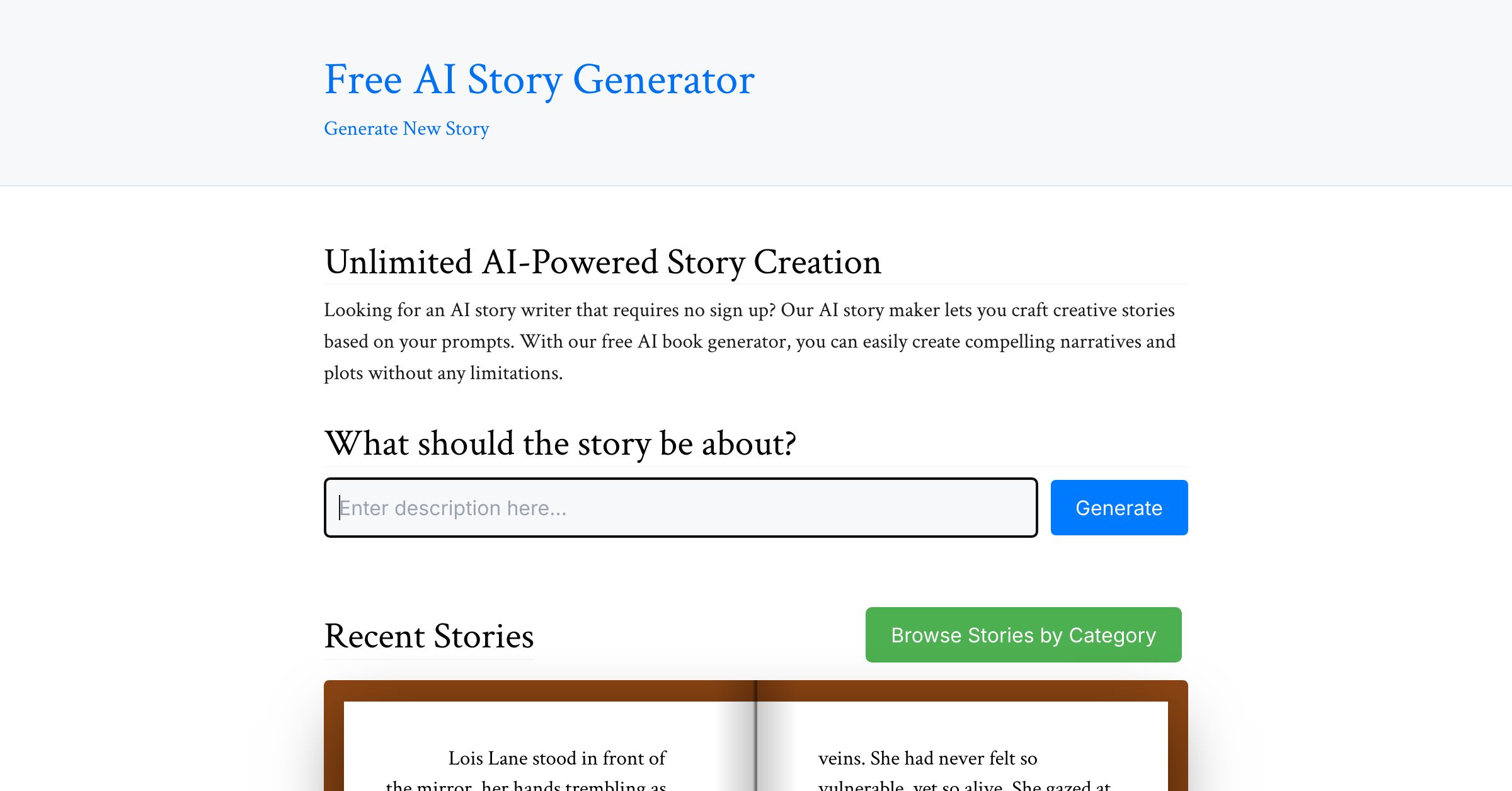1512x791 pixels.
Task: Click the Recent Stories heading
Action: 429,636
